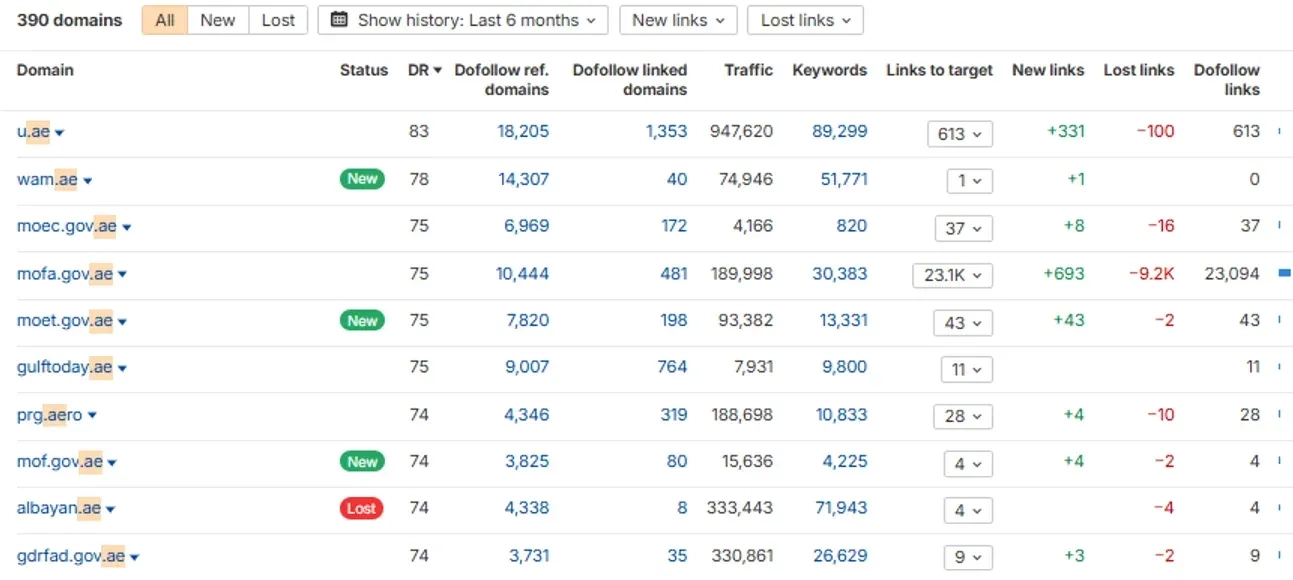This screenshot has height=580, width=1293.
Task: Open the 11 links to target dropdown
Action: coord(967,369)
